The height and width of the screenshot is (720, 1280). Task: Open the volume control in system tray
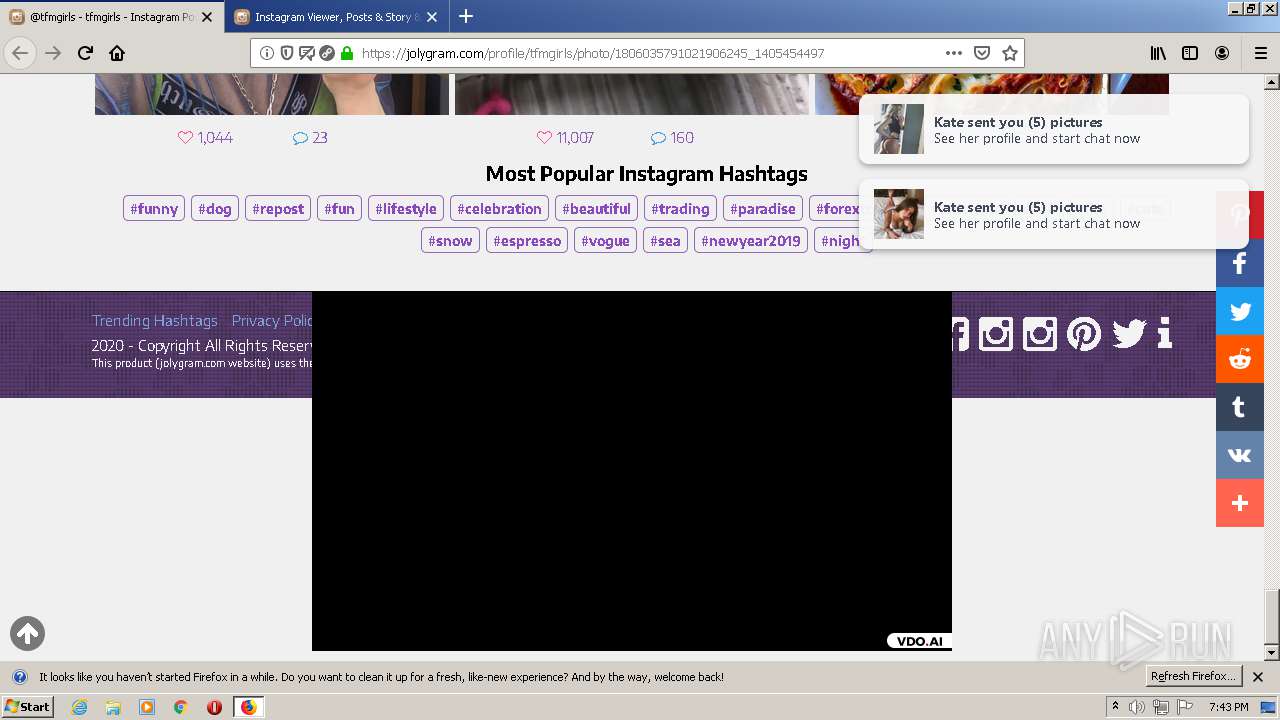click(x=1137, y=707)
